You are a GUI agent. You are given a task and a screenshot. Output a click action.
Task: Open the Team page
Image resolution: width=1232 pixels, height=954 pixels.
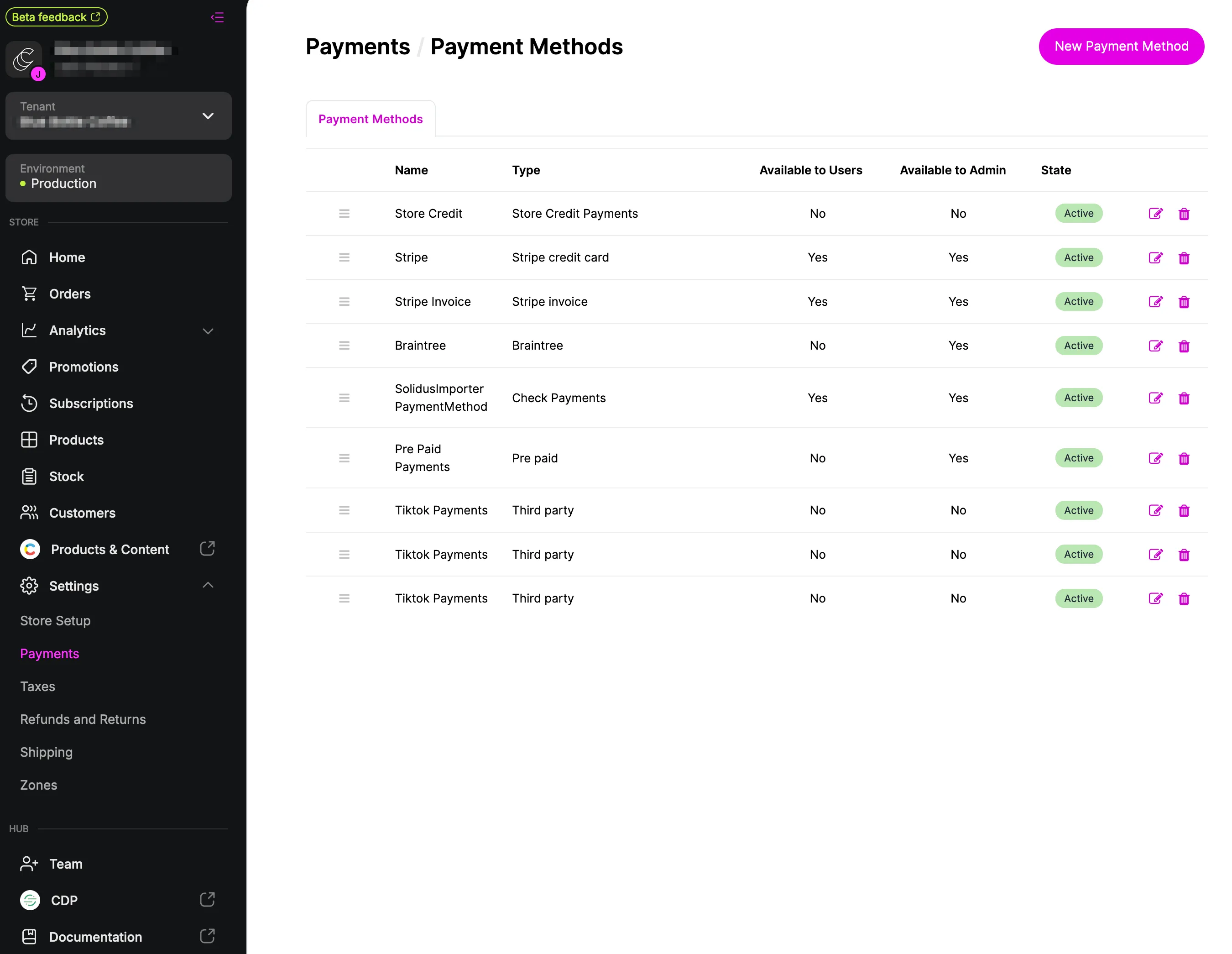(x=65, y=864)
